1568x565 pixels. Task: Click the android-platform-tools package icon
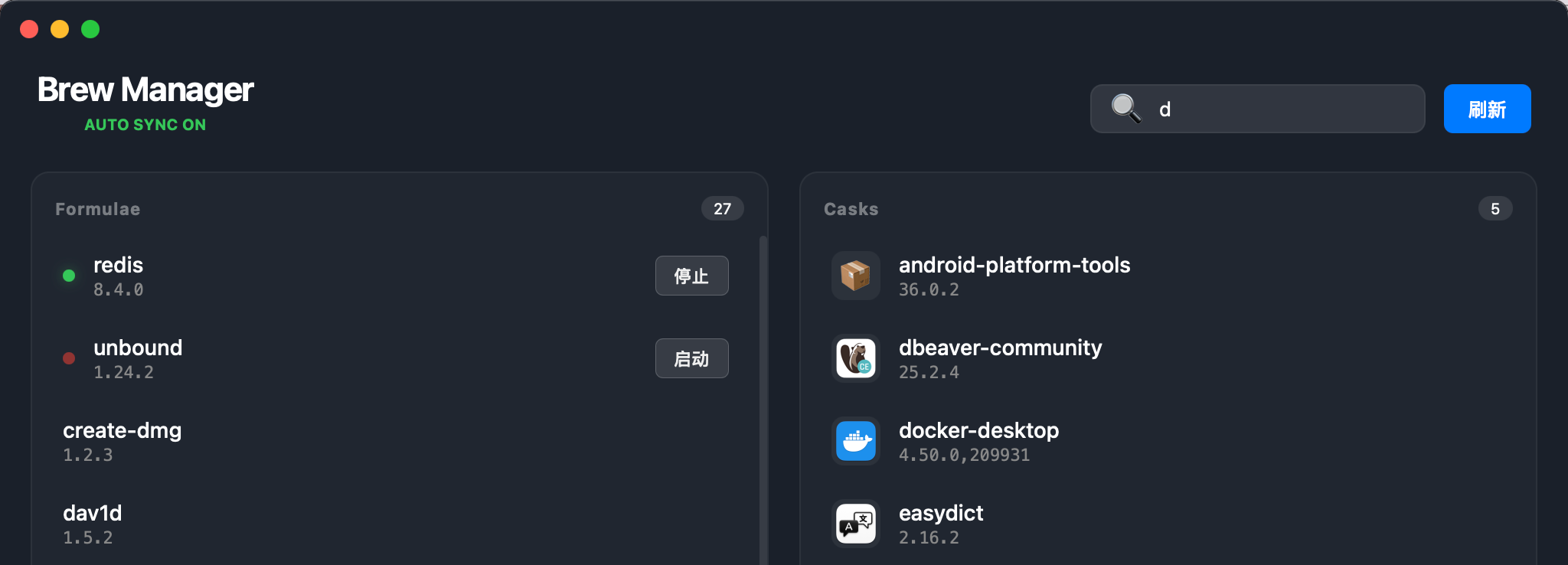855,276
